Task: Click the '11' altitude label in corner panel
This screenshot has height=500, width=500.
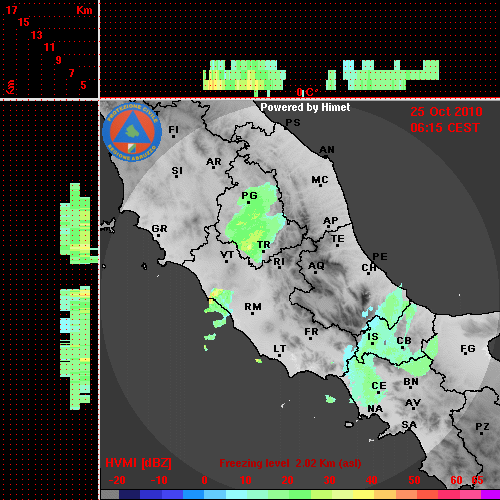Action: pyautogui.click(x=49, y=47)
